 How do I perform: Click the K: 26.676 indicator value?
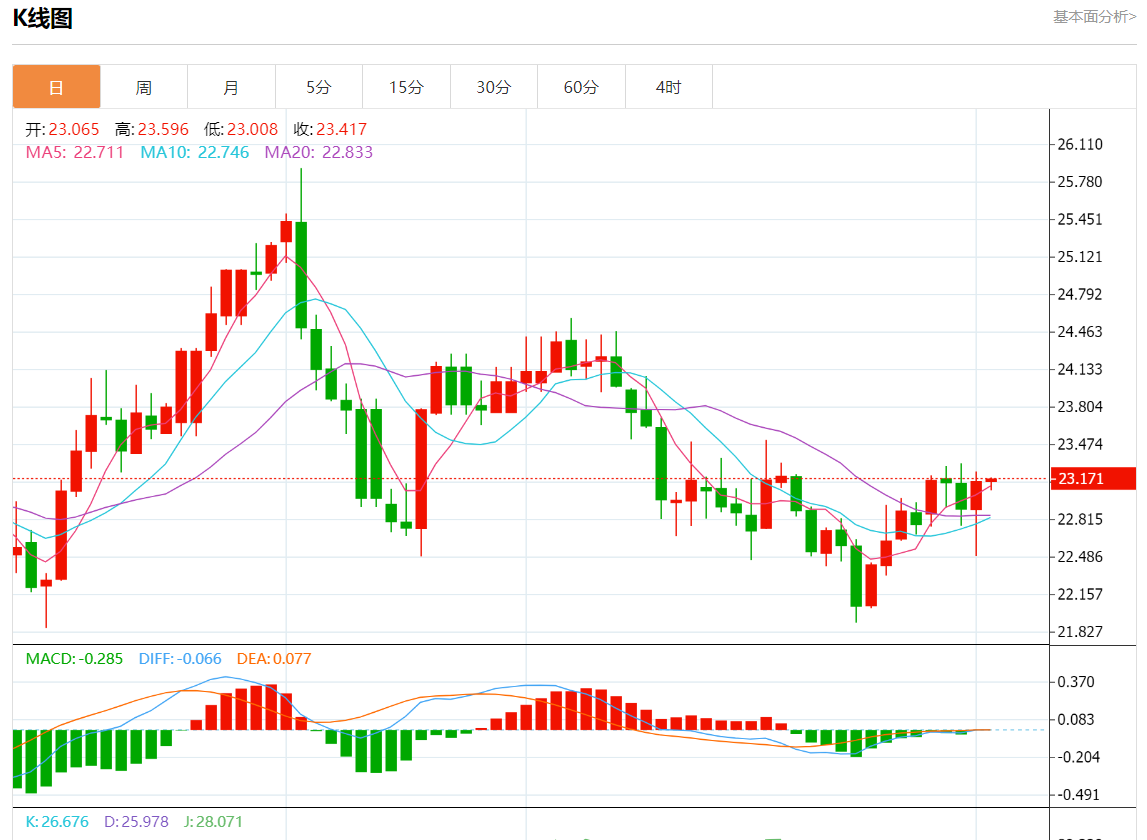57,822
